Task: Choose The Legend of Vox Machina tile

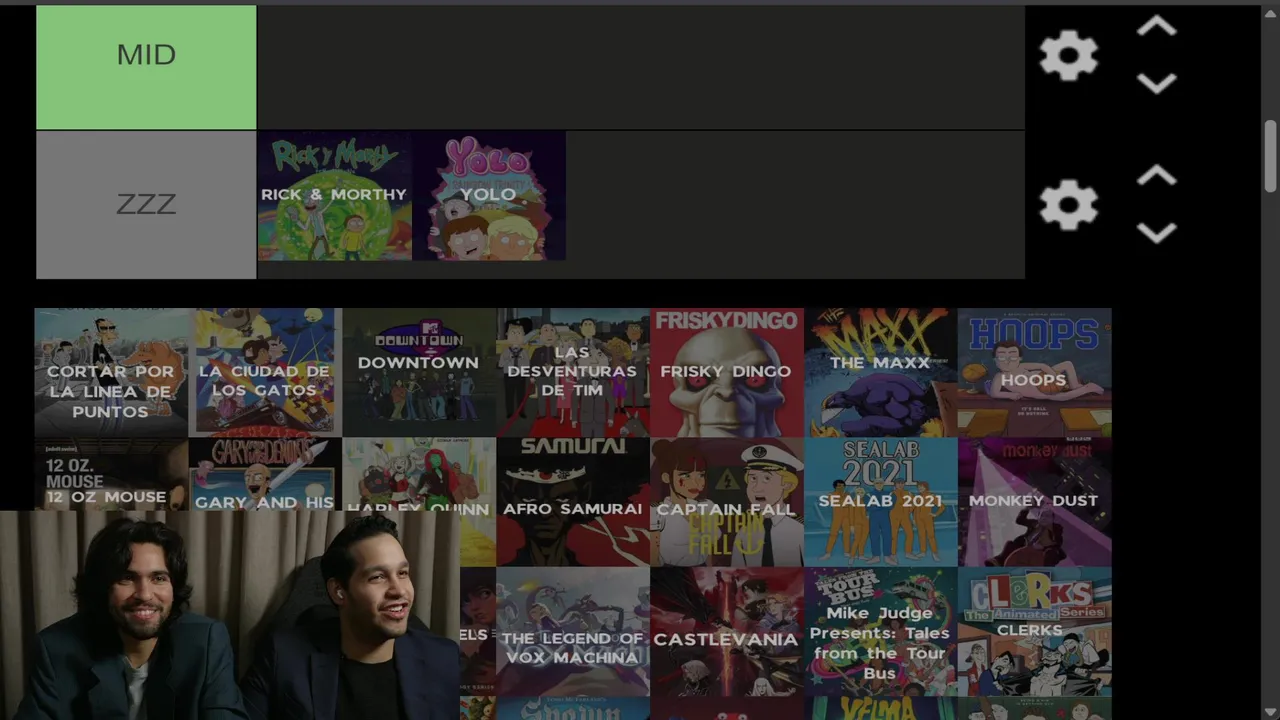Action: [x=573, y=632]
